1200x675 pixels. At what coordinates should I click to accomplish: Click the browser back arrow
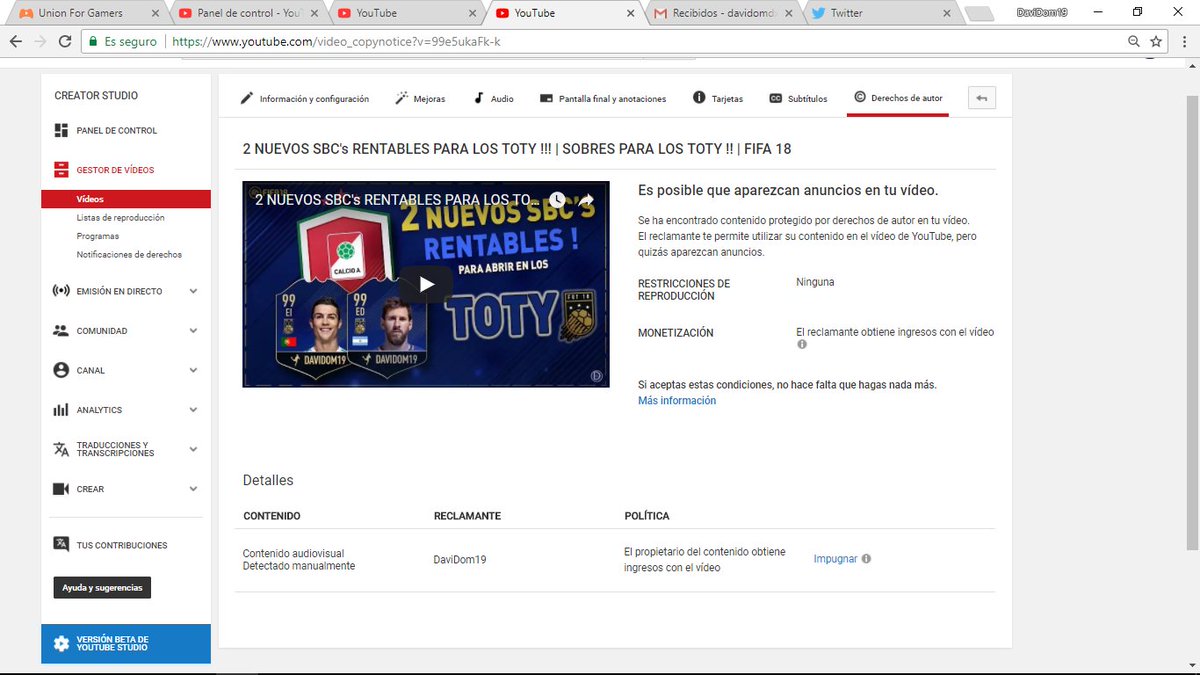point(15,42)
